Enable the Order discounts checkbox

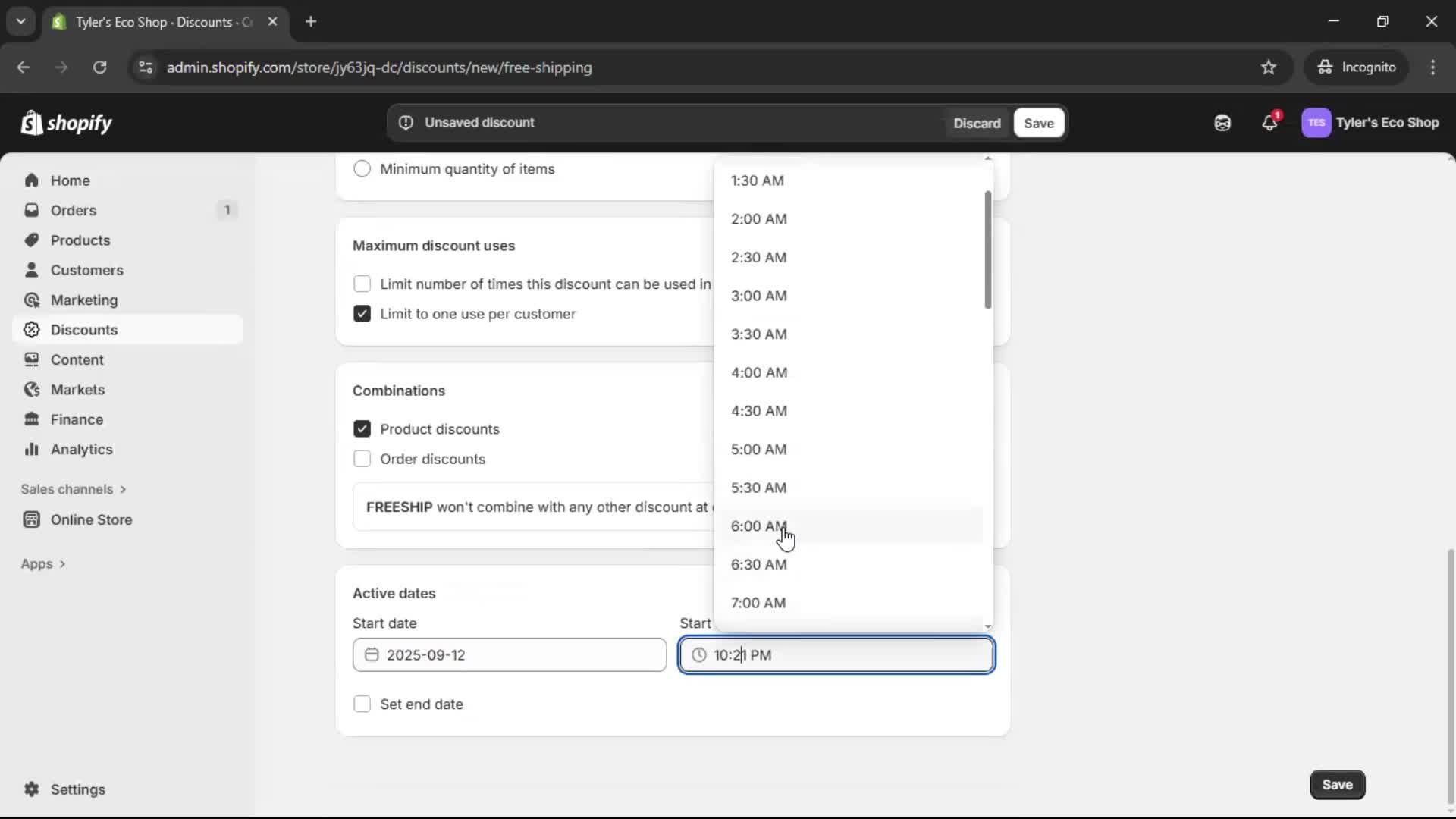point(362,459)
